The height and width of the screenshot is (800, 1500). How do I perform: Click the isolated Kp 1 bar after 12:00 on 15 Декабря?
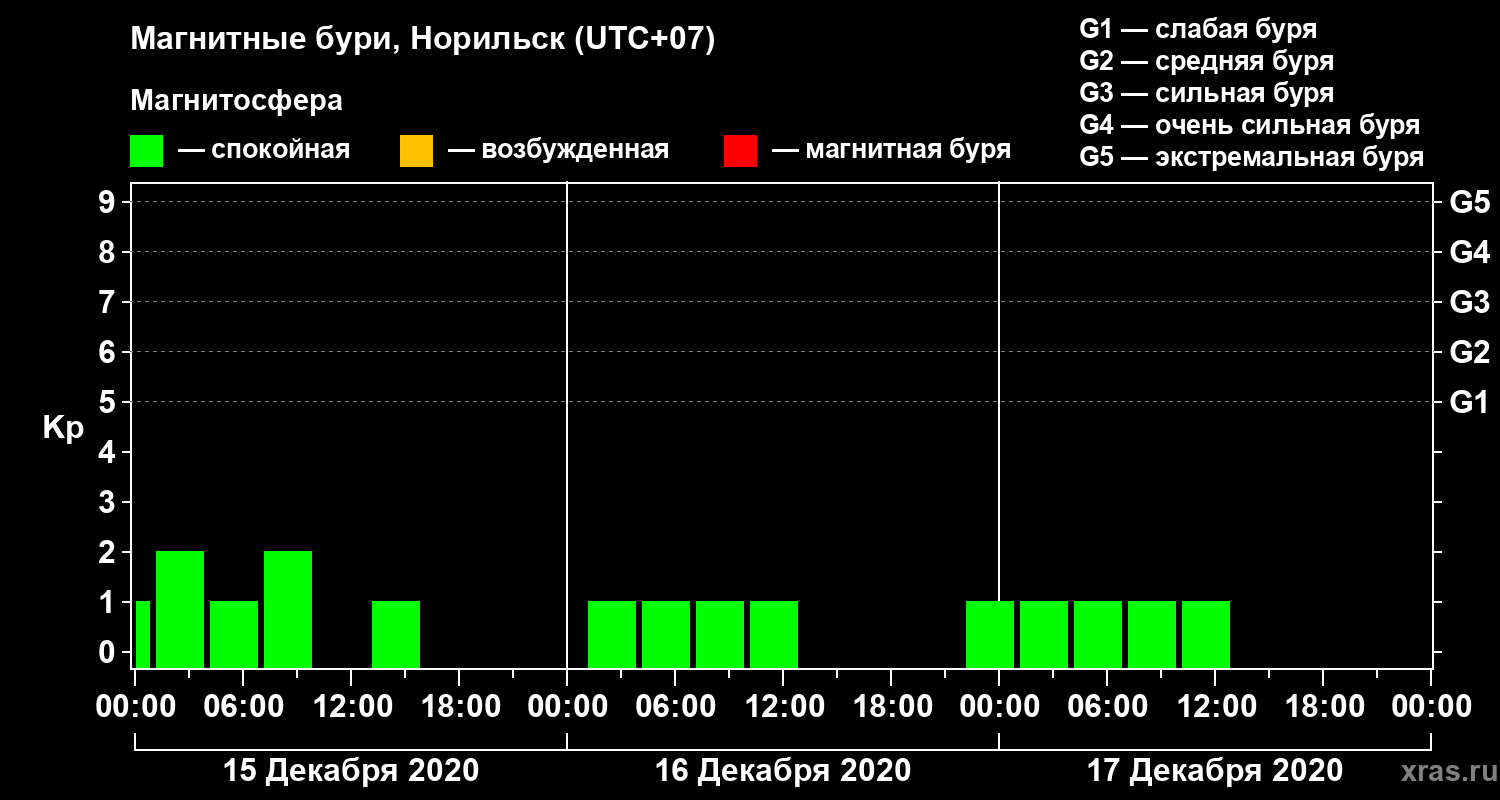coord(396,634)
